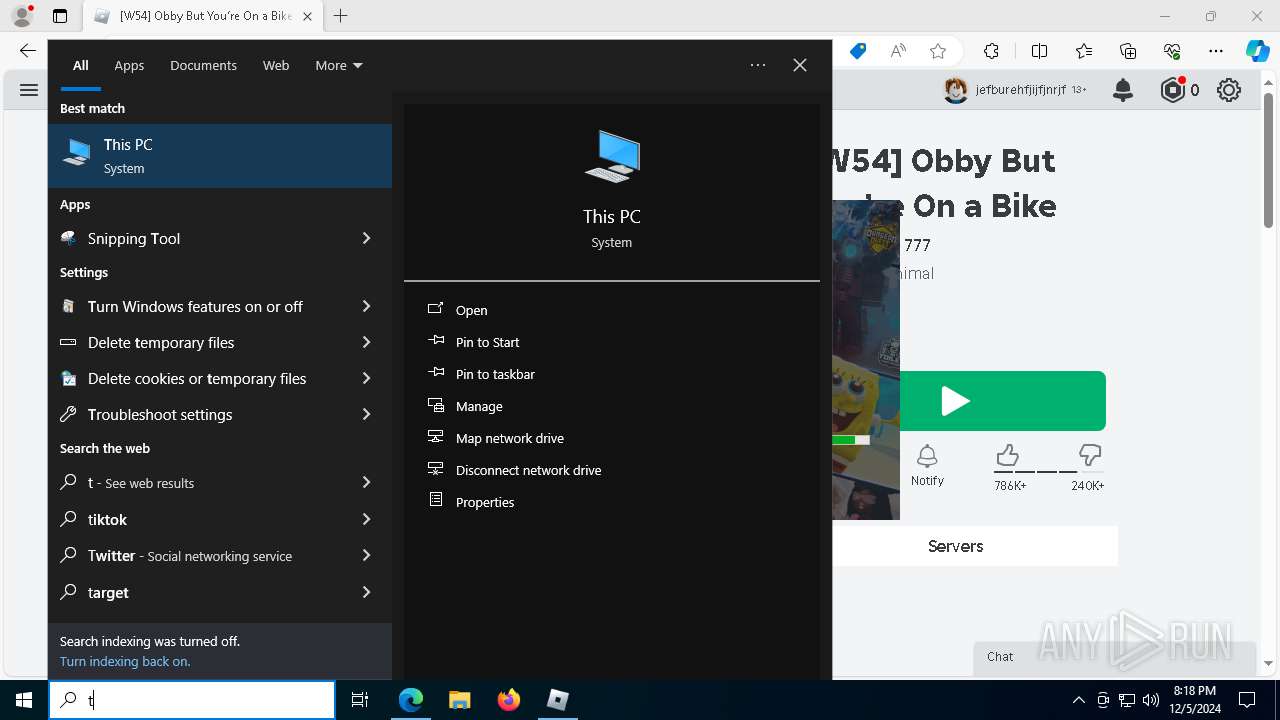Viewport: 1280px width, 720px height.
Task: Switch to the Documents search tab
Action: pyautogui.click(x=203, y=65)
